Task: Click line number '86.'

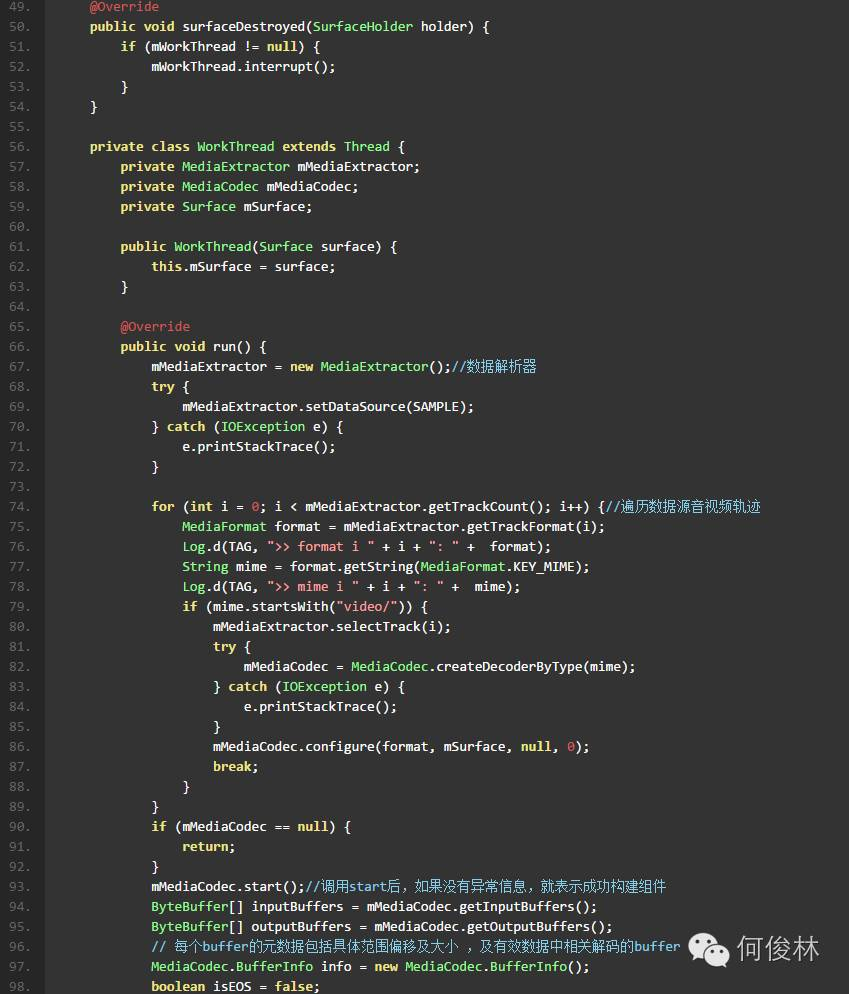Action: [20, 747]
